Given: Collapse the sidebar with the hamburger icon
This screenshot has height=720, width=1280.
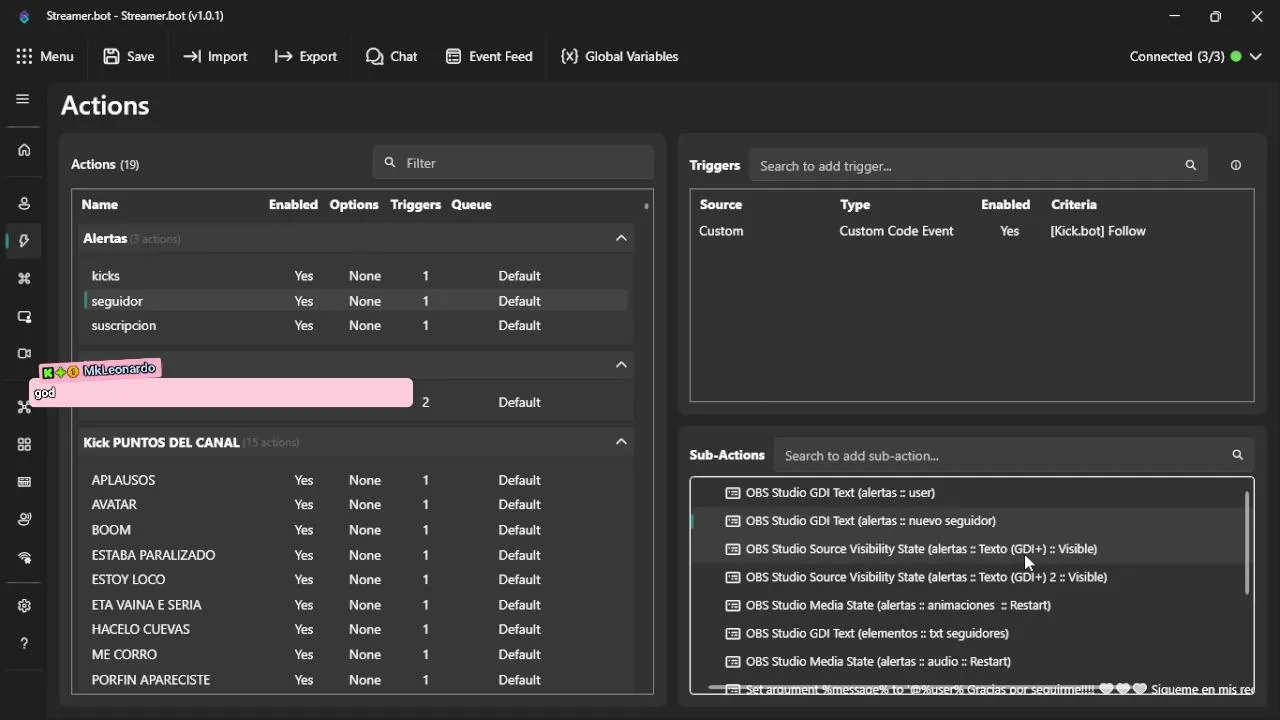Looking at the screenshot, I should 23,99.
